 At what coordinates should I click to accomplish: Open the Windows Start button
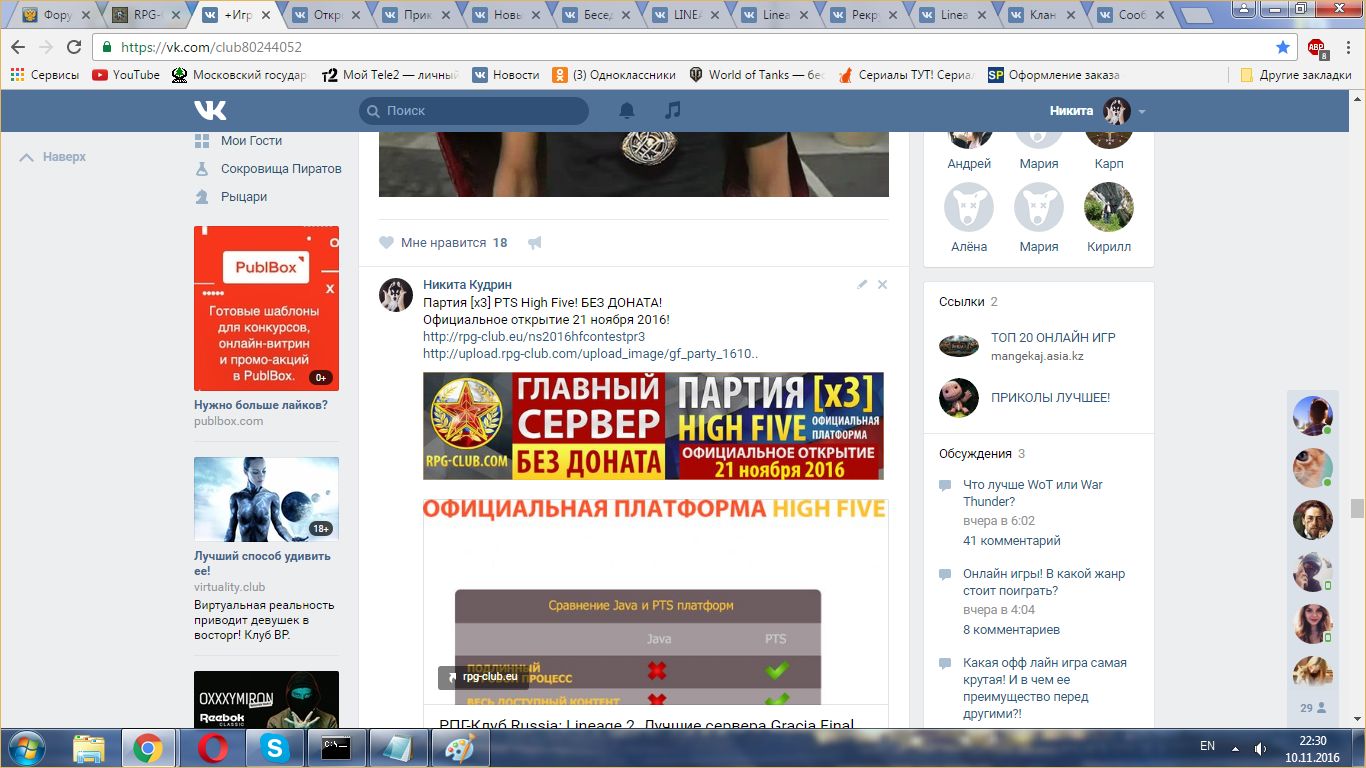pyautogui.click(x=26, y=748)
